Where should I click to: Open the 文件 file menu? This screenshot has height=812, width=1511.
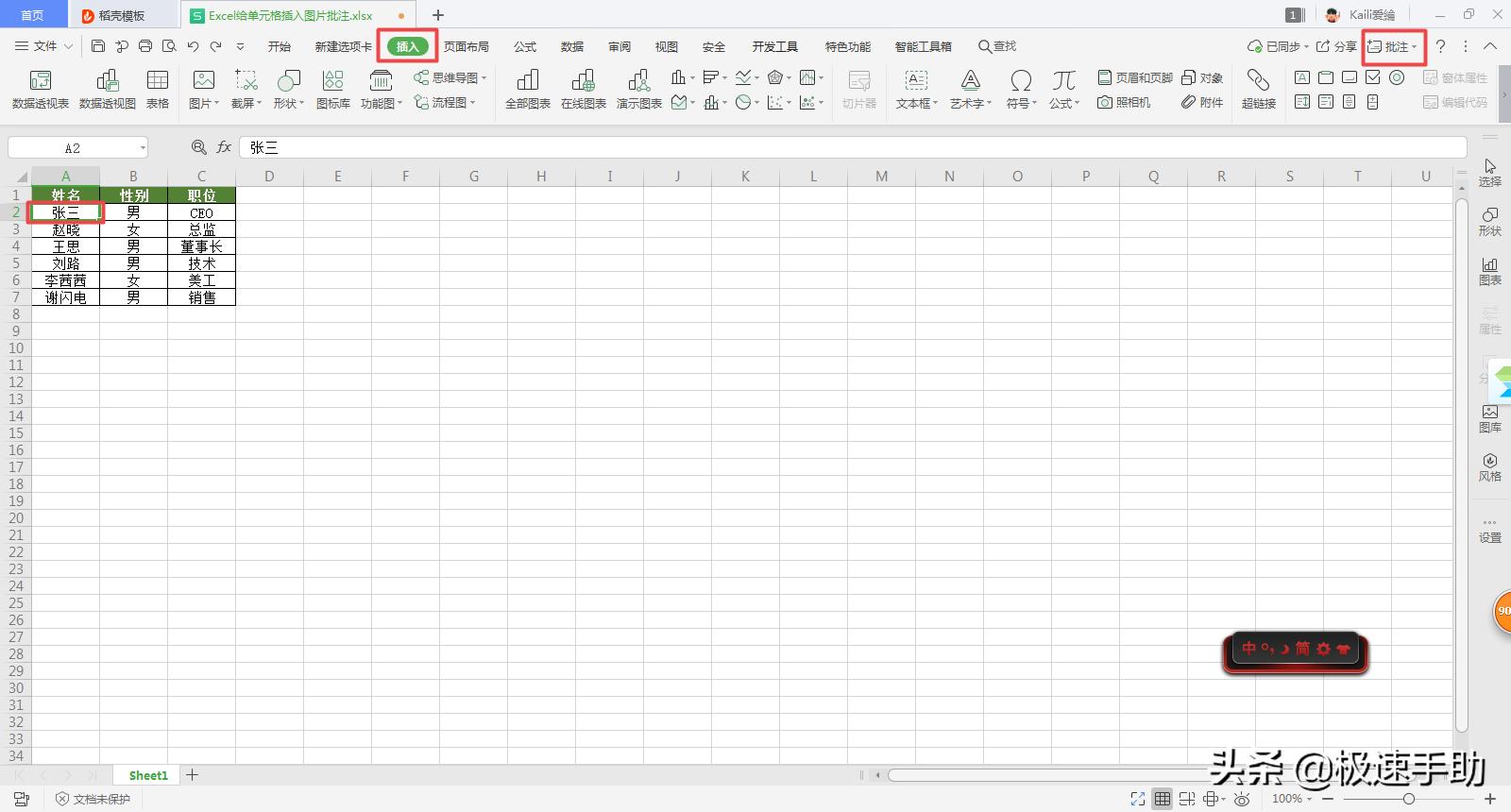click(44, 46)
